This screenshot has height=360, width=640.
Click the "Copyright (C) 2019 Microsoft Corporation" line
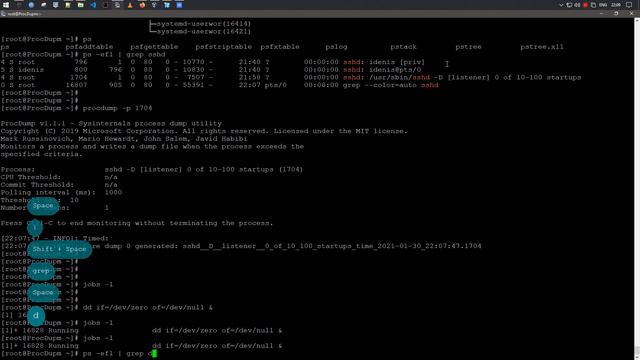point(204,131)
